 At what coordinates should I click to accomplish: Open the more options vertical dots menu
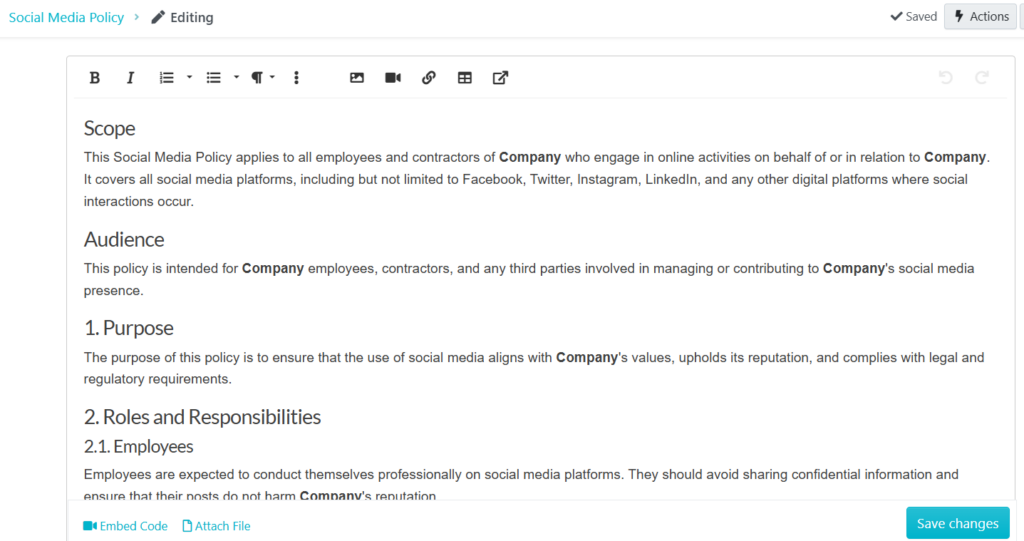[296, 78]
